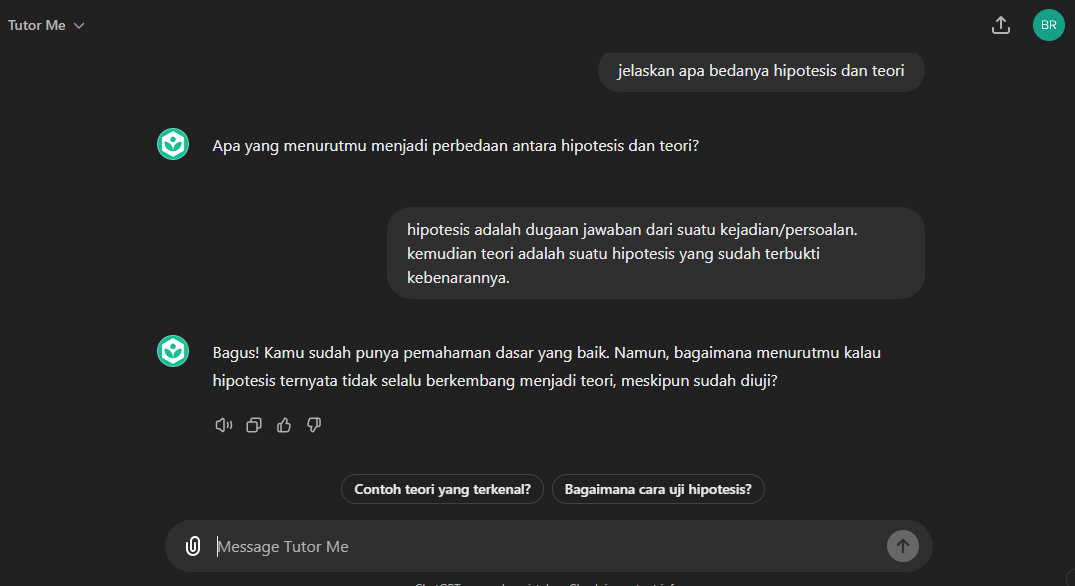Click Tutor Me avatar beside first reply
The image size is (1075, 586).
pos(172,143)
